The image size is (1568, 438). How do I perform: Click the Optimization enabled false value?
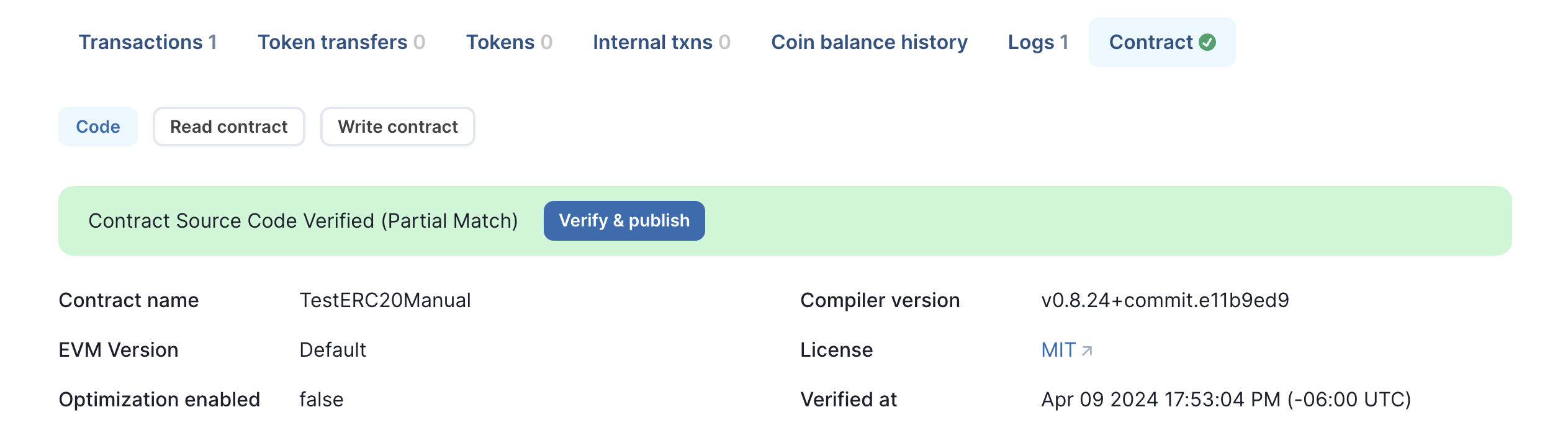[321, 400]
